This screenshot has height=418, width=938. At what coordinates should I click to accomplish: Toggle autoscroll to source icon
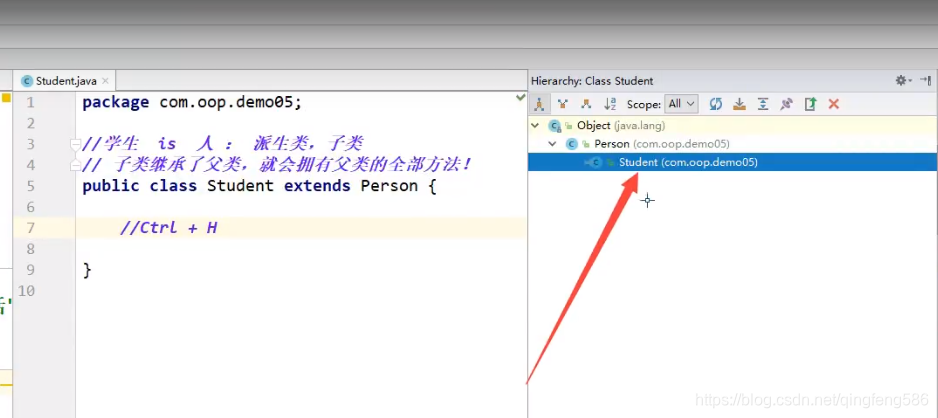coord(739,104)
